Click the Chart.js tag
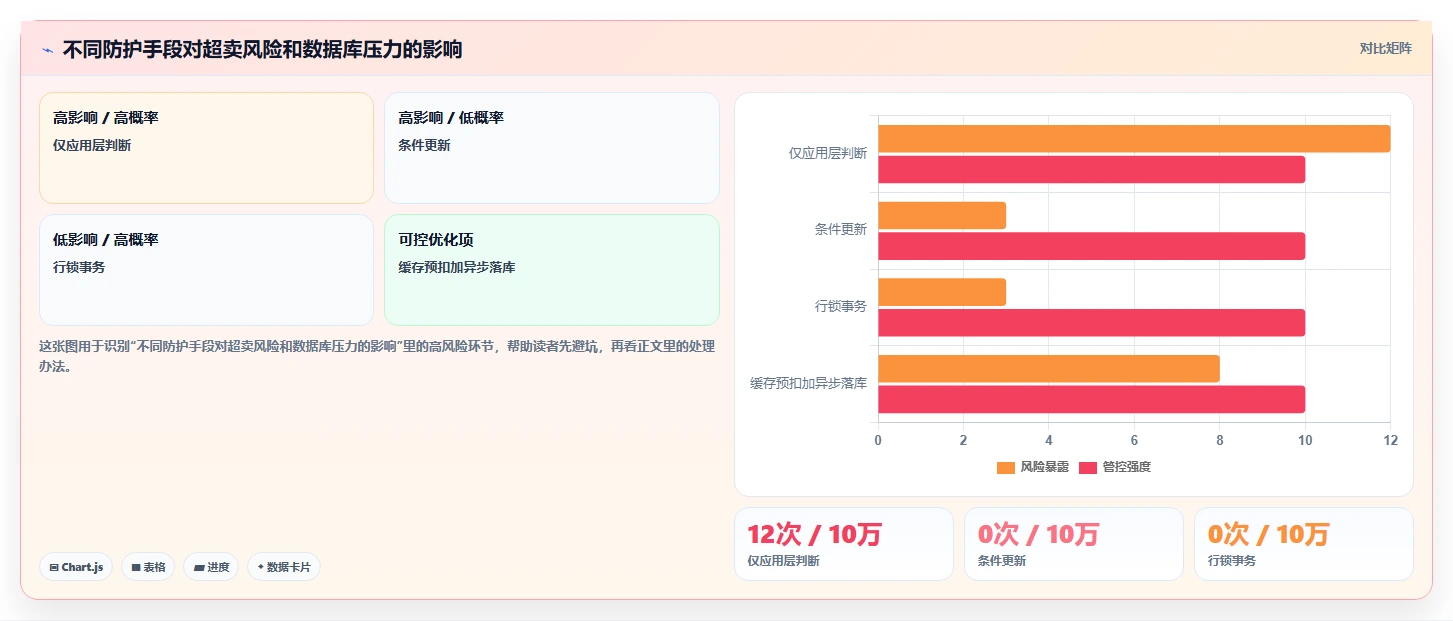This screenshot has width=1453, height=621. pyautogui.click(x=76, y=567)
